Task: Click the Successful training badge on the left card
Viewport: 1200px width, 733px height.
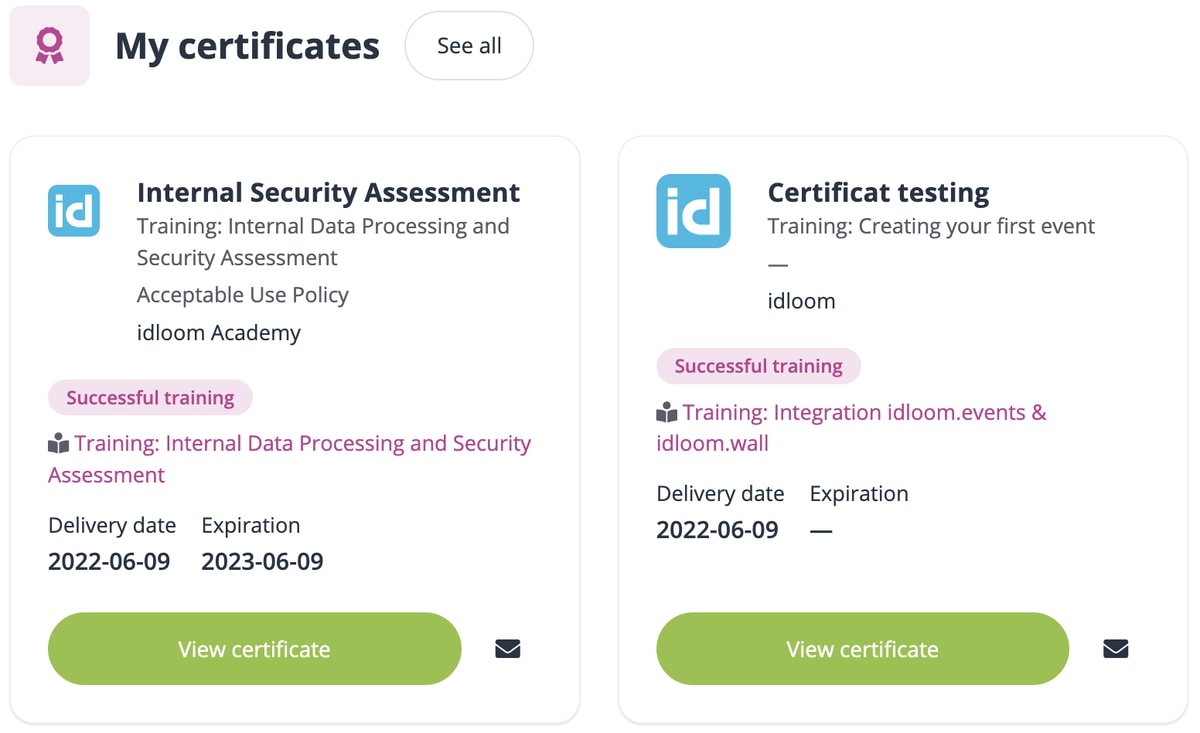Action: (150, 397)
